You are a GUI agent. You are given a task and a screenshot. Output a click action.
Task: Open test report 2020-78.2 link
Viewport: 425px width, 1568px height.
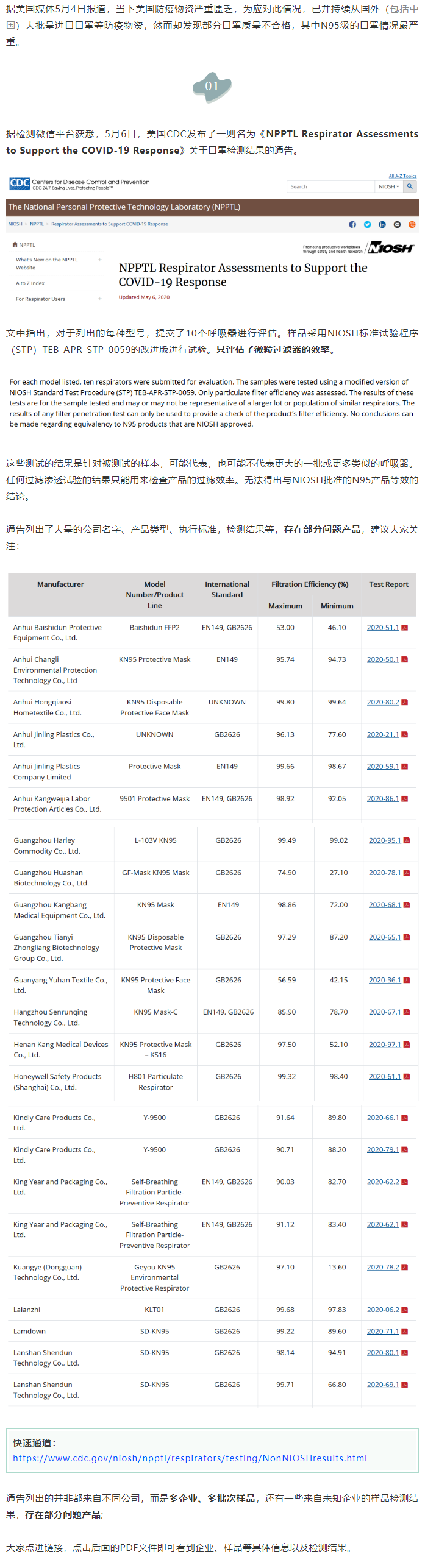382,1267
